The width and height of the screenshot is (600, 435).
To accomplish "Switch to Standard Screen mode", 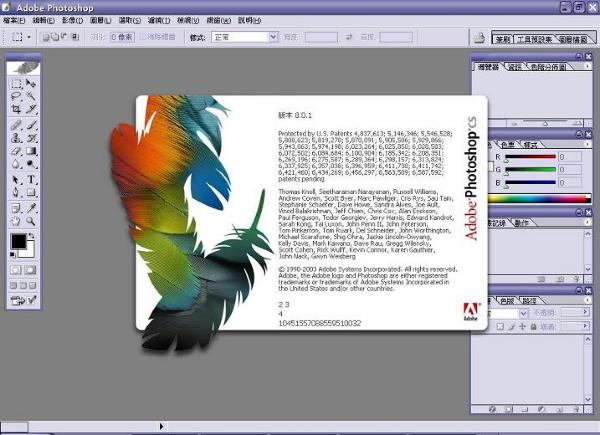I will pos(13,285).
